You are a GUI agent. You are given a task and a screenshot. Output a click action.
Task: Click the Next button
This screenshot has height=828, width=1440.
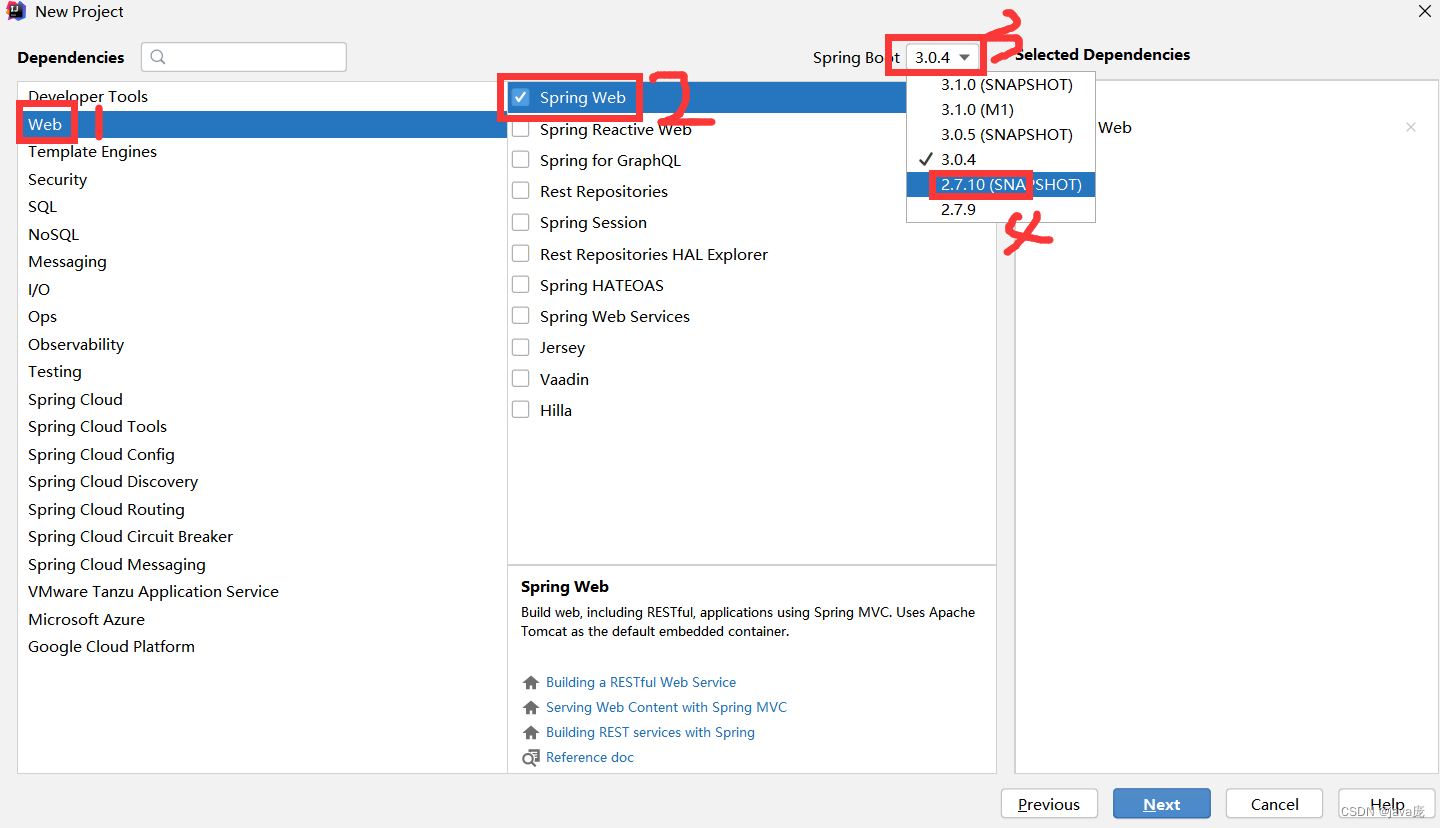(x=1162, y=804)
